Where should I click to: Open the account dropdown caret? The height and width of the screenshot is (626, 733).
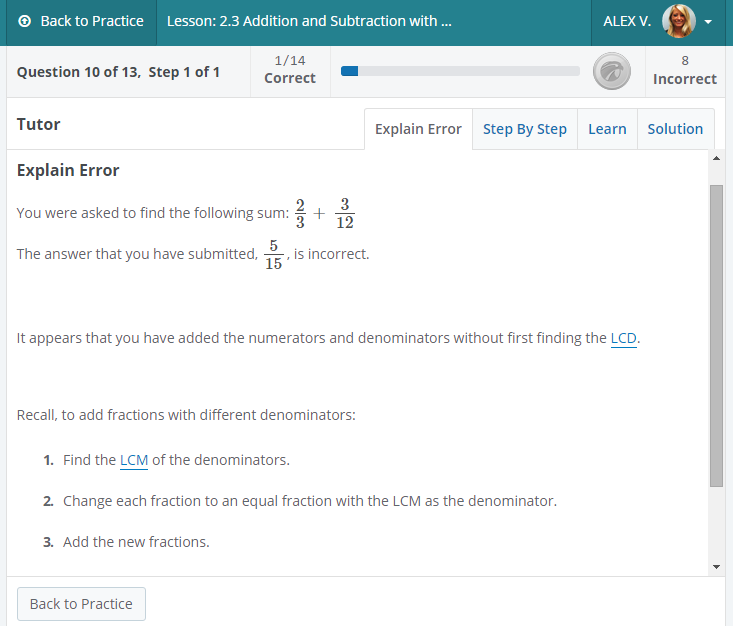coord(709,22)
